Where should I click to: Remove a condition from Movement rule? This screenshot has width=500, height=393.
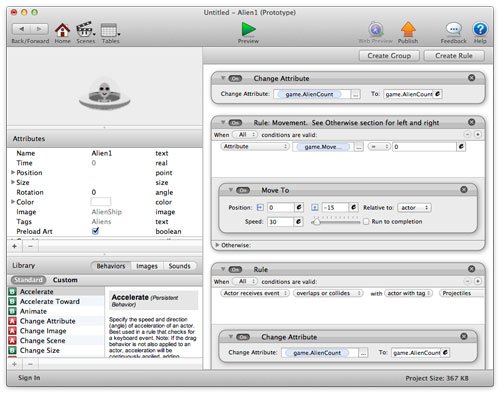[x=468, y=134]
